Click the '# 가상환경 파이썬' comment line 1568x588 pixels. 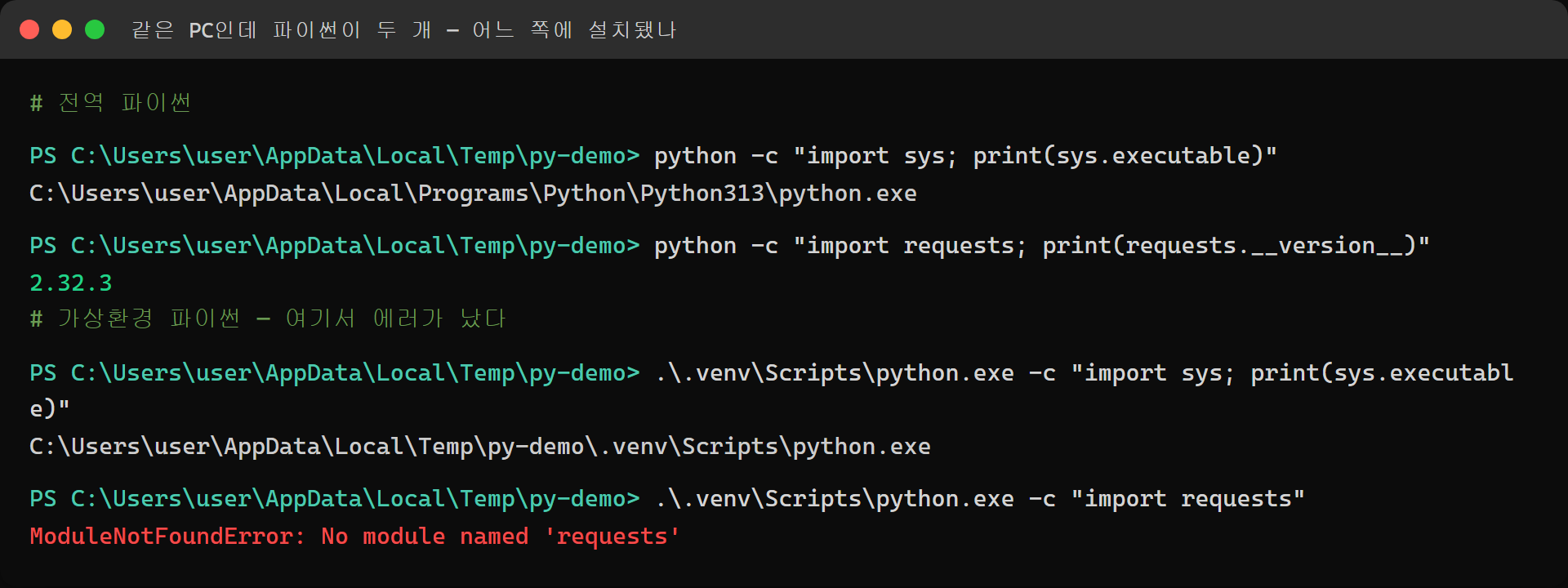pos(268,318)
